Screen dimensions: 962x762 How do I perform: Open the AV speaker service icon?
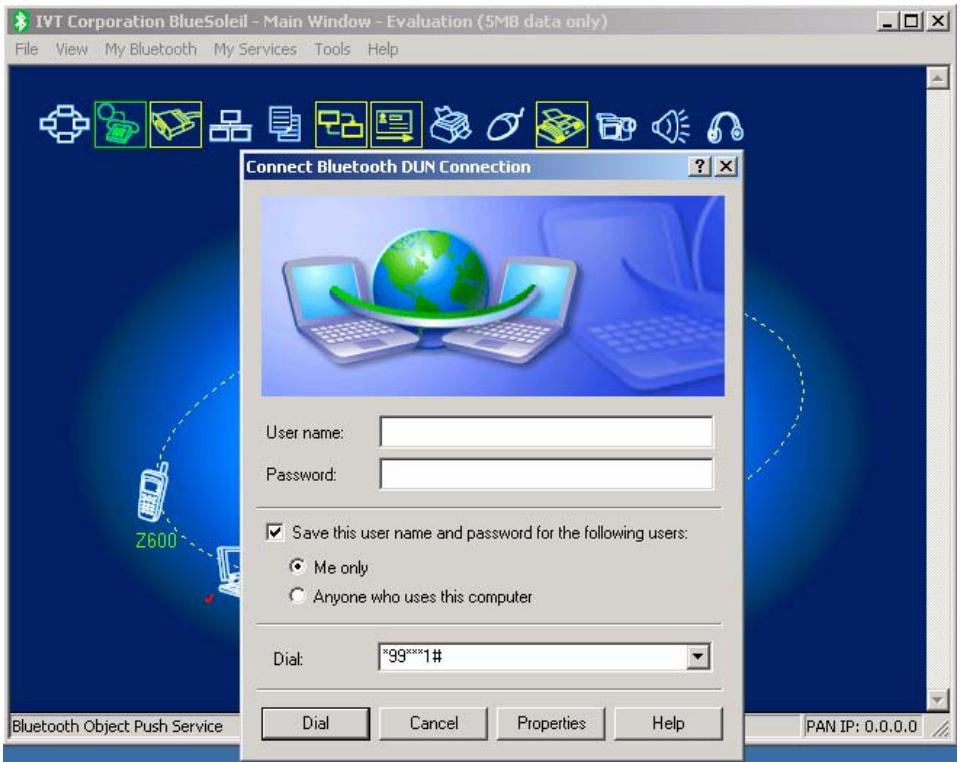(x=671, y=126)
